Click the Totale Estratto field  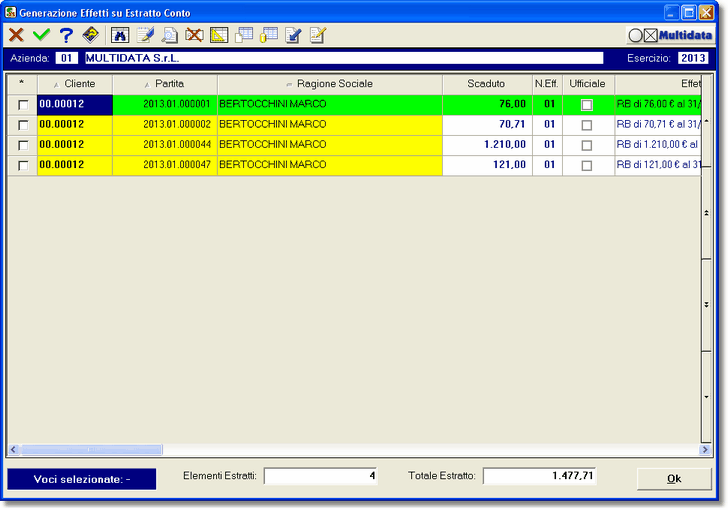(x=540, y=476)
